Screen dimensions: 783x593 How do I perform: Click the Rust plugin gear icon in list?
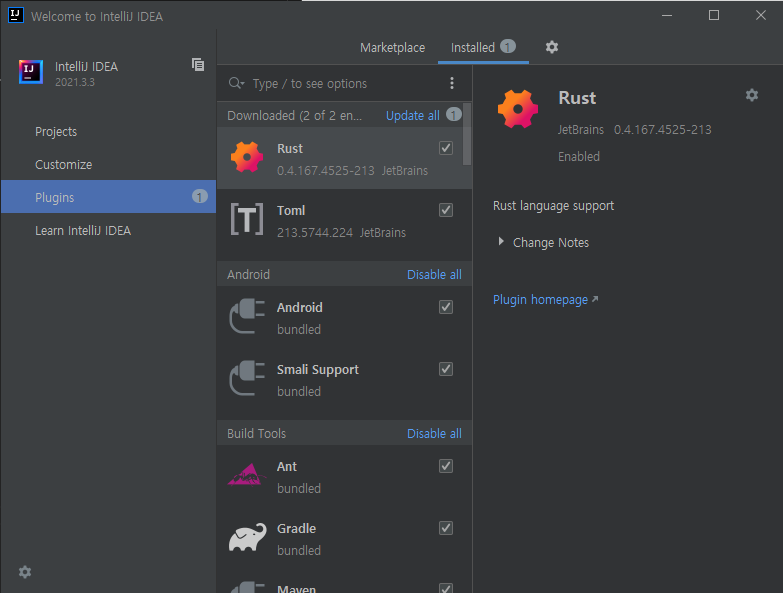[x=247, y=157]
